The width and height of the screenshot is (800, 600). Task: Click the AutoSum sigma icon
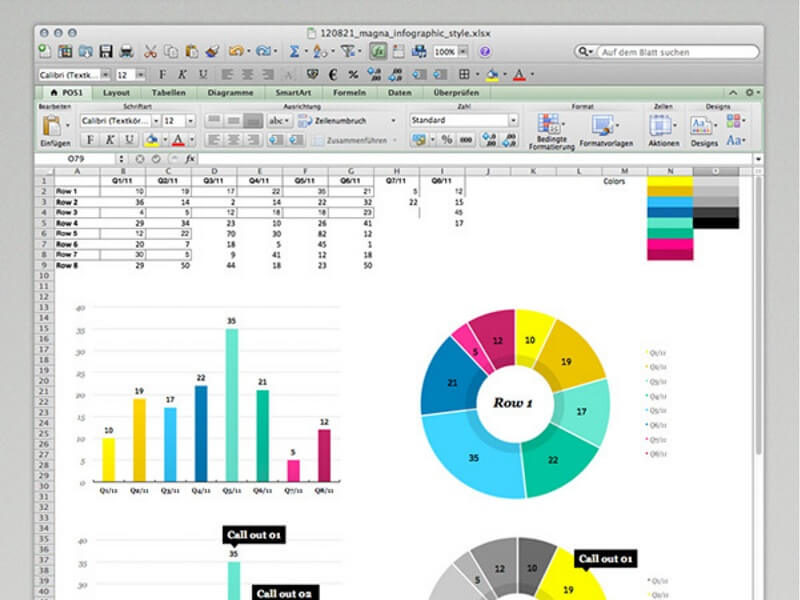coord(294,51)
